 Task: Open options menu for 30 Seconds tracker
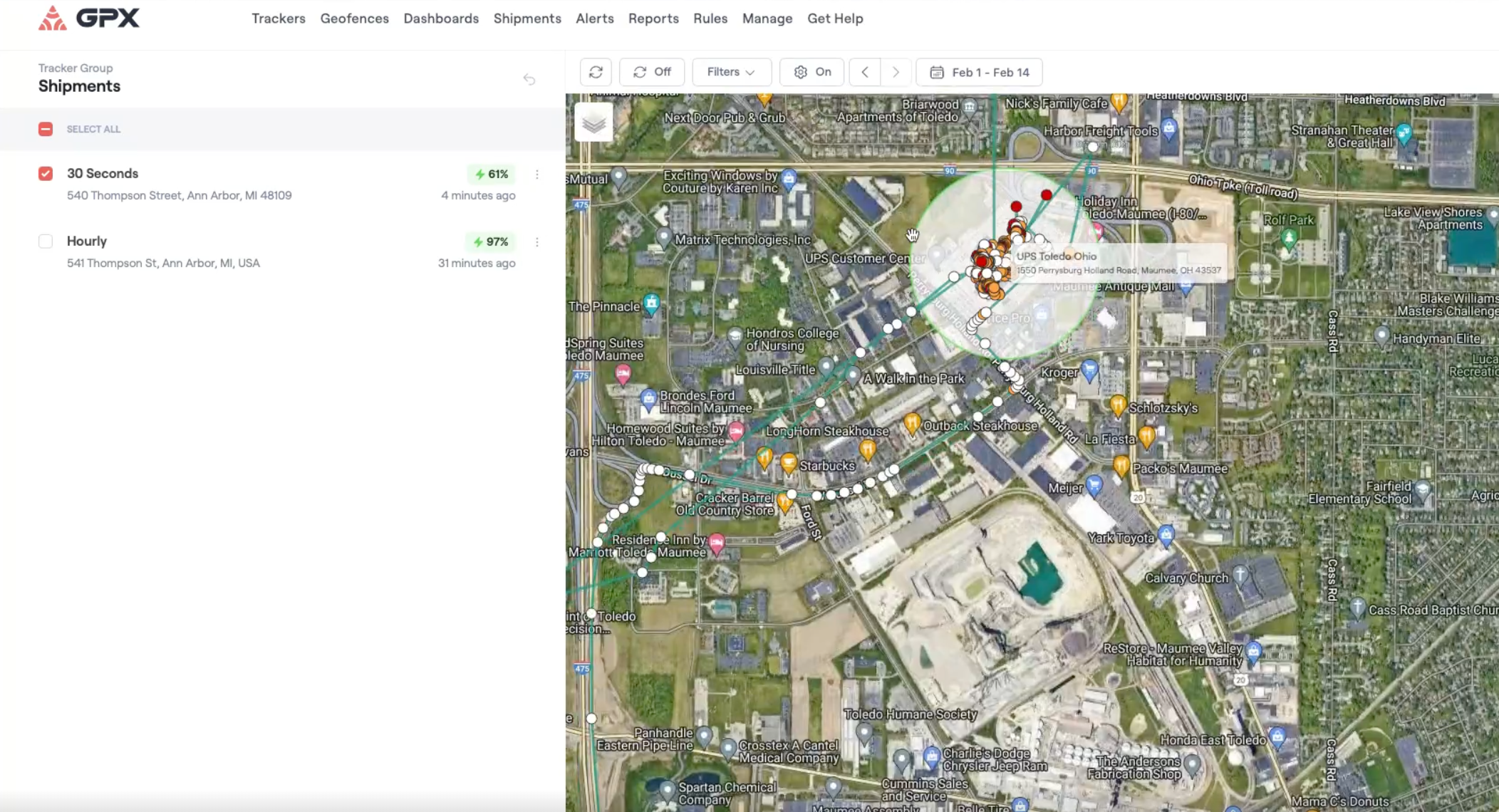pos(537,174)
